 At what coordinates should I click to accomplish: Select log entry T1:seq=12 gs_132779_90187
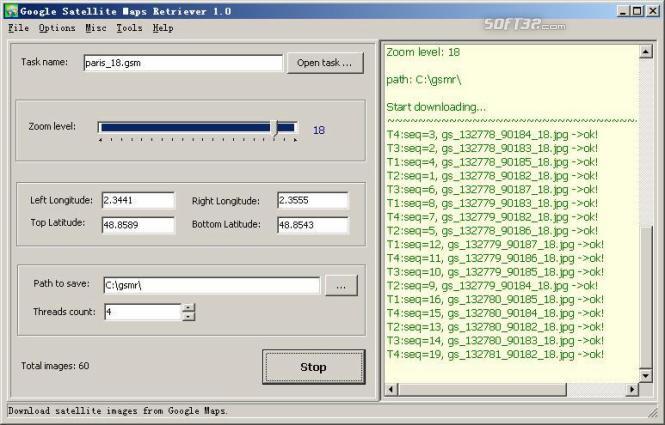(495, 244)
